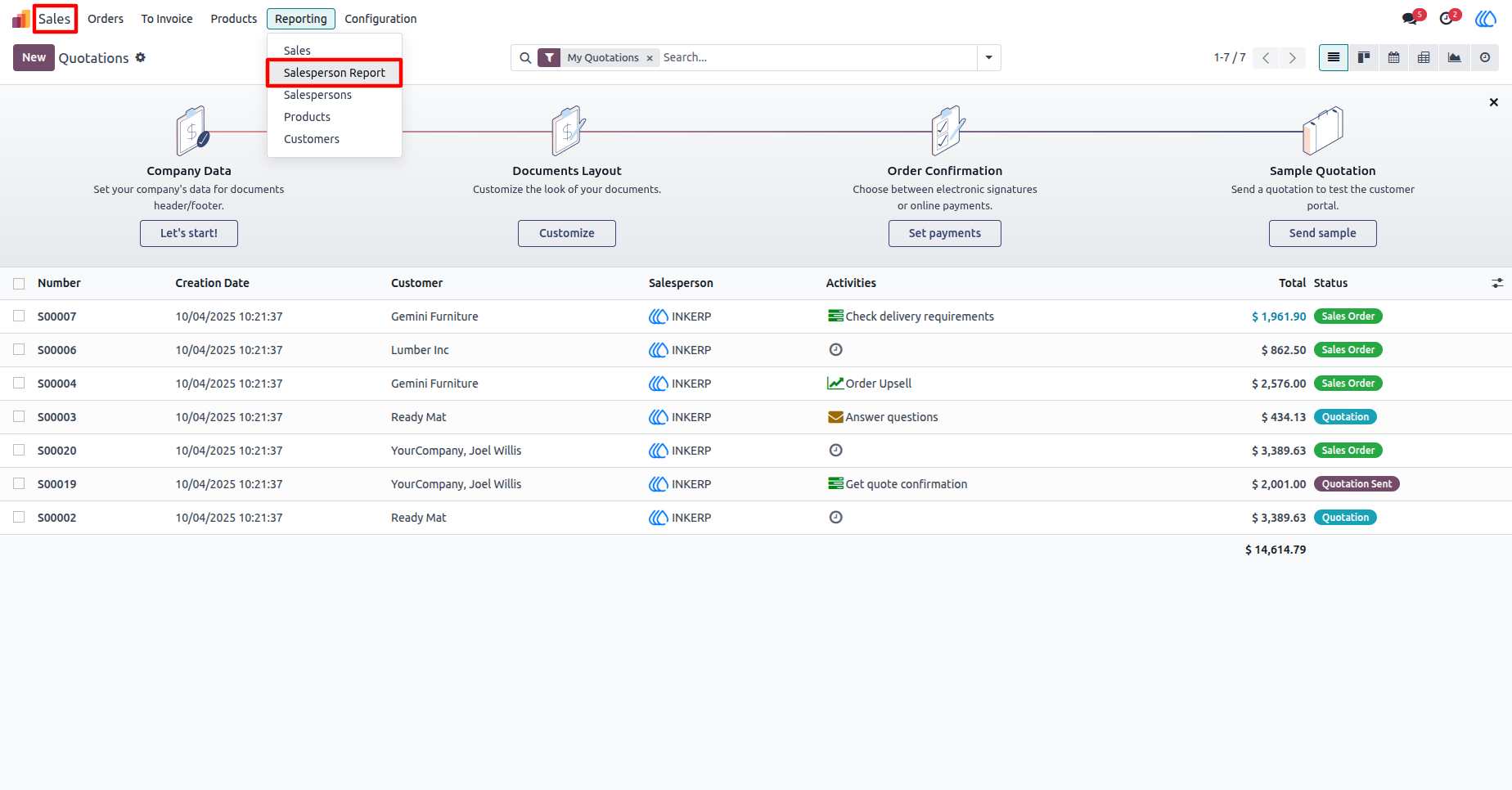
Task: Open the Orders menu
Action: click(x=106, y=19)
